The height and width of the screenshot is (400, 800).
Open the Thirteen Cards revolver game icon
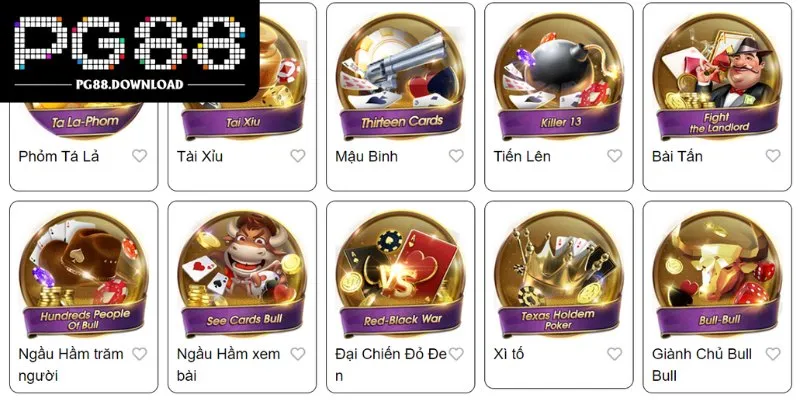coord(401,75)
